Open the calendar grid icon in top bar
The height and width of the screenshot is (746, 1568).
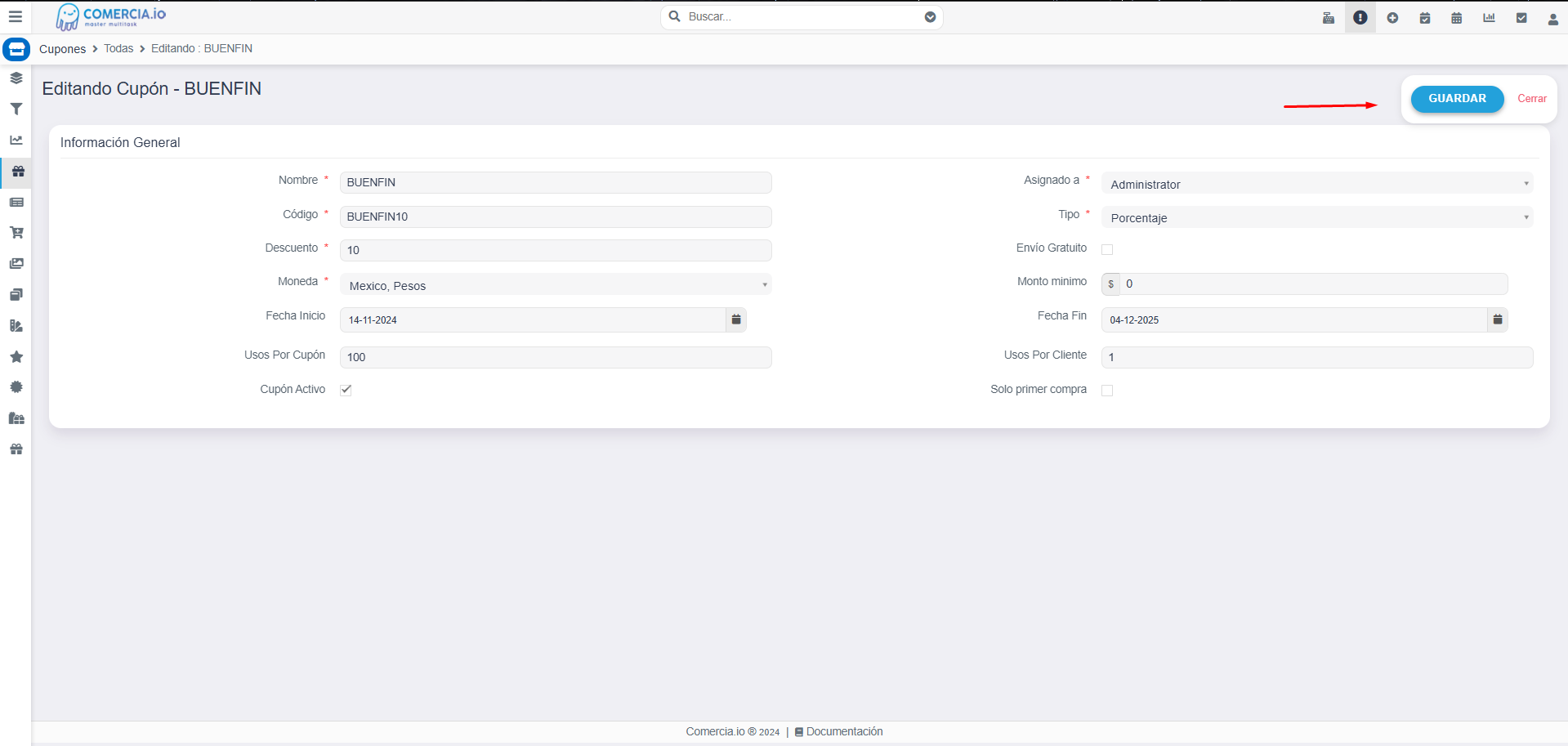click(x=1457, y=18)
